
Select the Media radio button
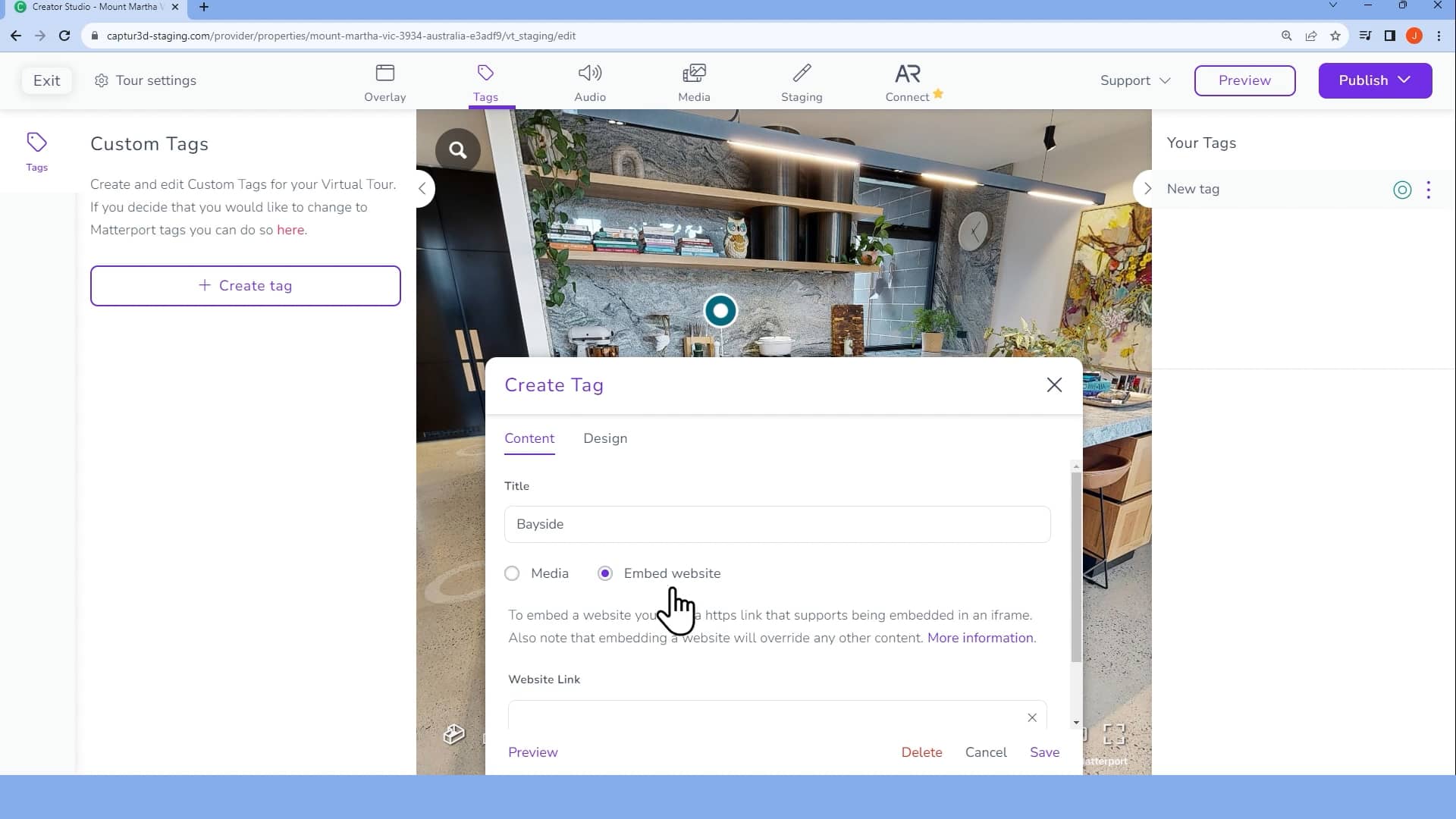pos(512,573)
